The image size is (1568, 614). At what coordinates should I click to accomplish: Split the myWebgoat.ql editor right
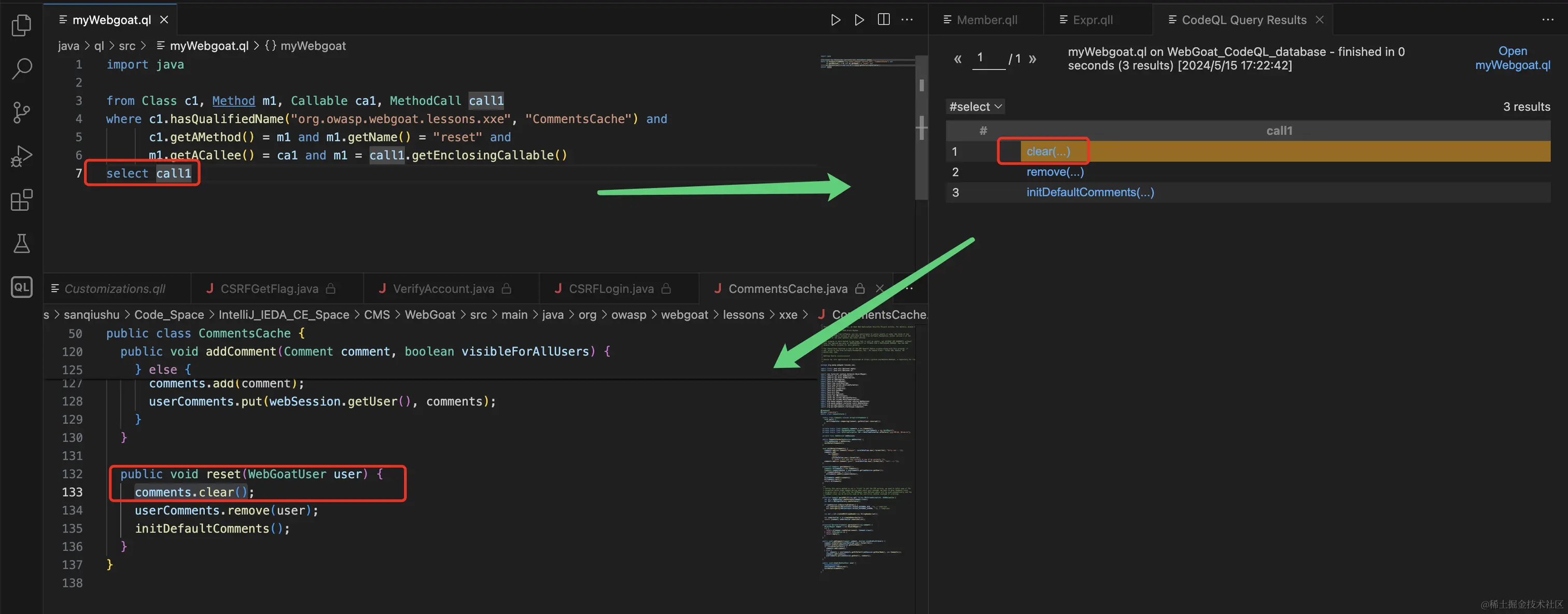coord(884,20)
